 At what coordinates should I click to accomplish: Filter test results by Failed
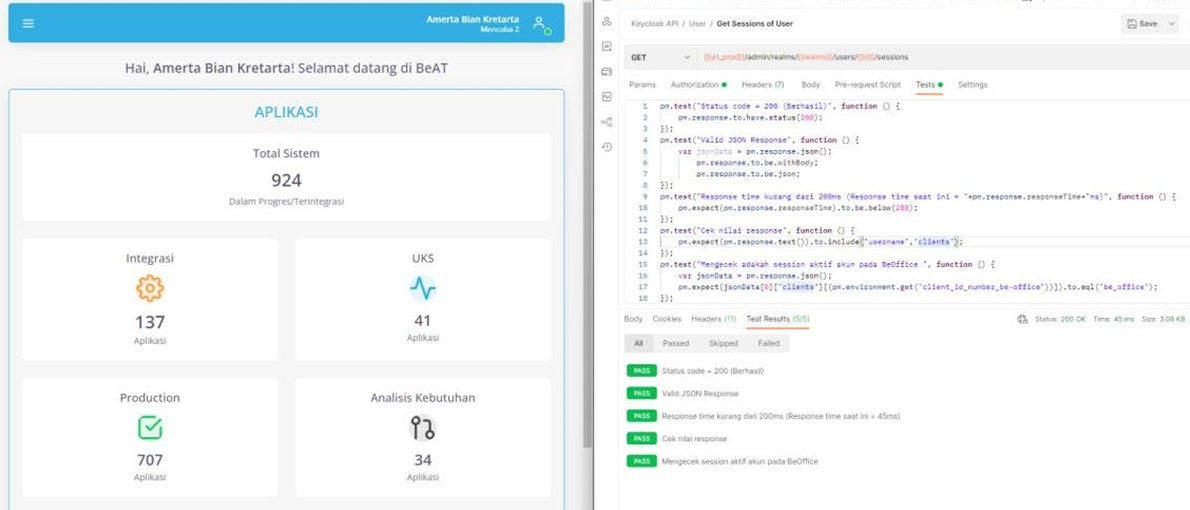(768, 343)
